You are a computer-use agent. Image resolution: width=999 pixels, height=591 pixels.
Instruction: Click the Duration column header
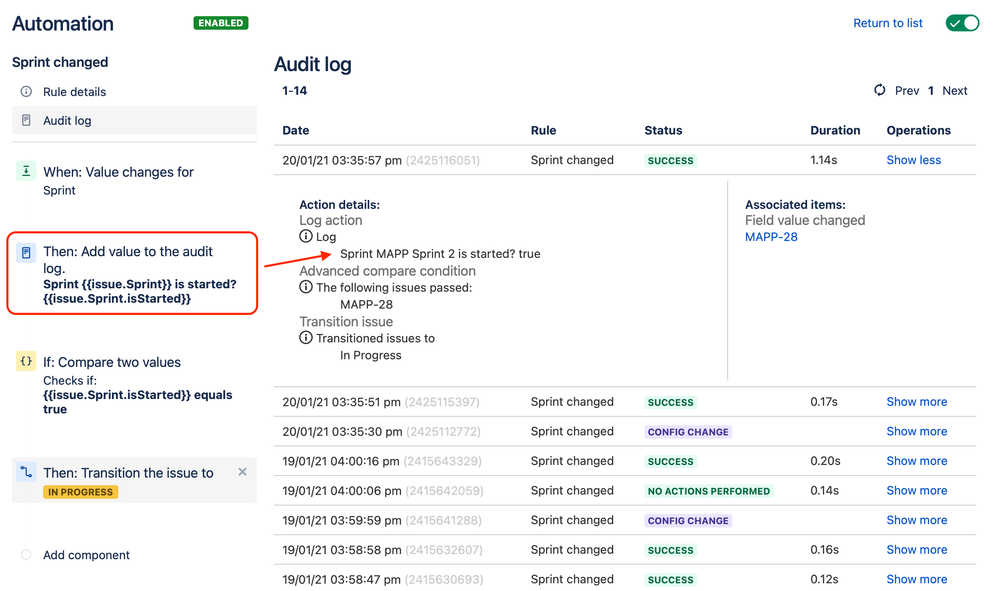click(x=835, y=130)
